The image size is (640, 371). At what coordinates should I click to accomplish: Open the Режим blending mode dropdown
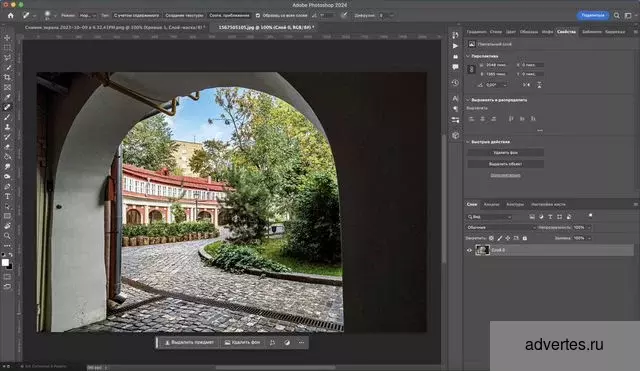click(87, 16)
